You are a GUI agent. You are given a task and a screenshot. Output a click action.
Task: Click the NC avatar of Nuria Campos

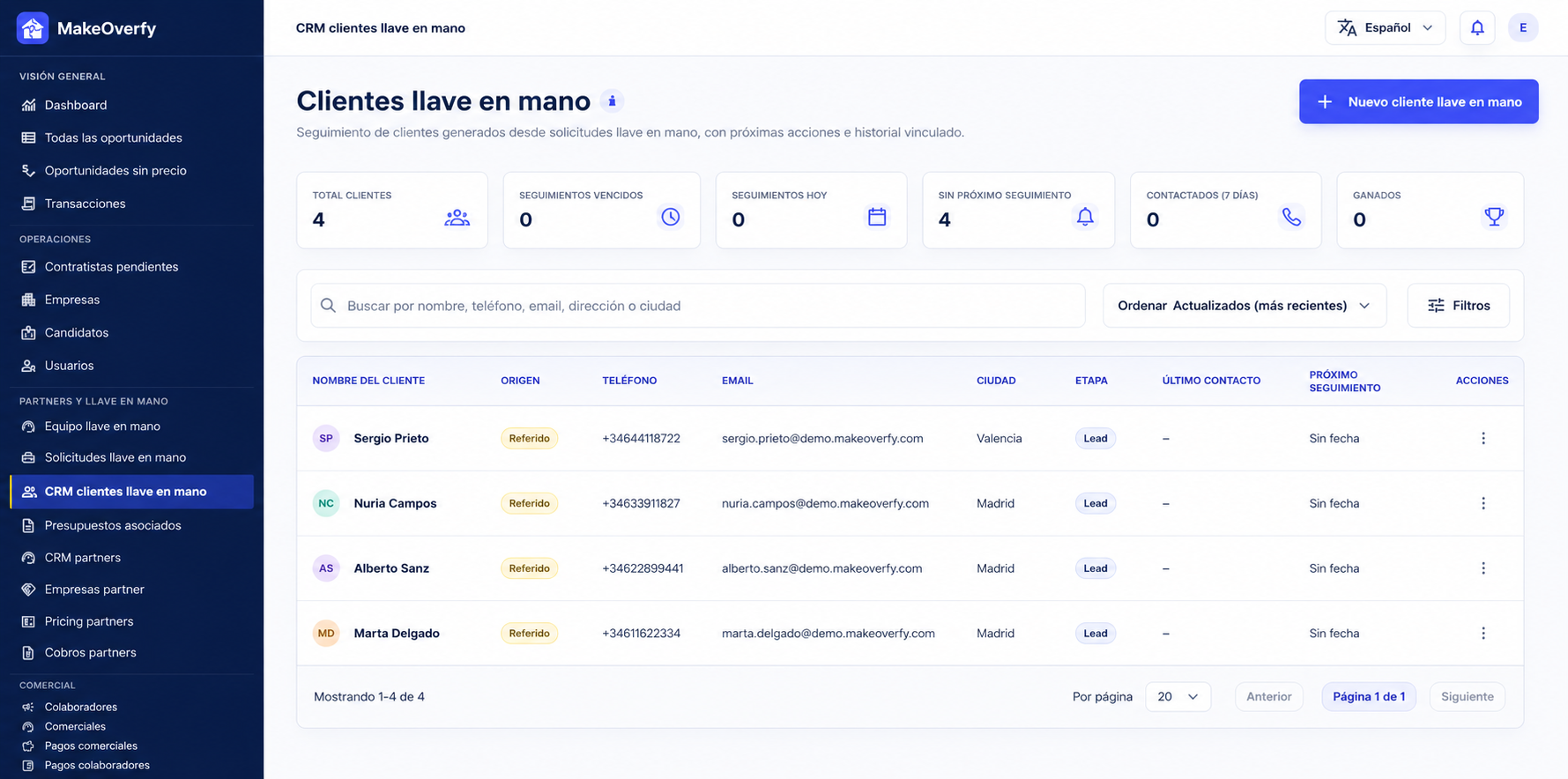[326, 503]
